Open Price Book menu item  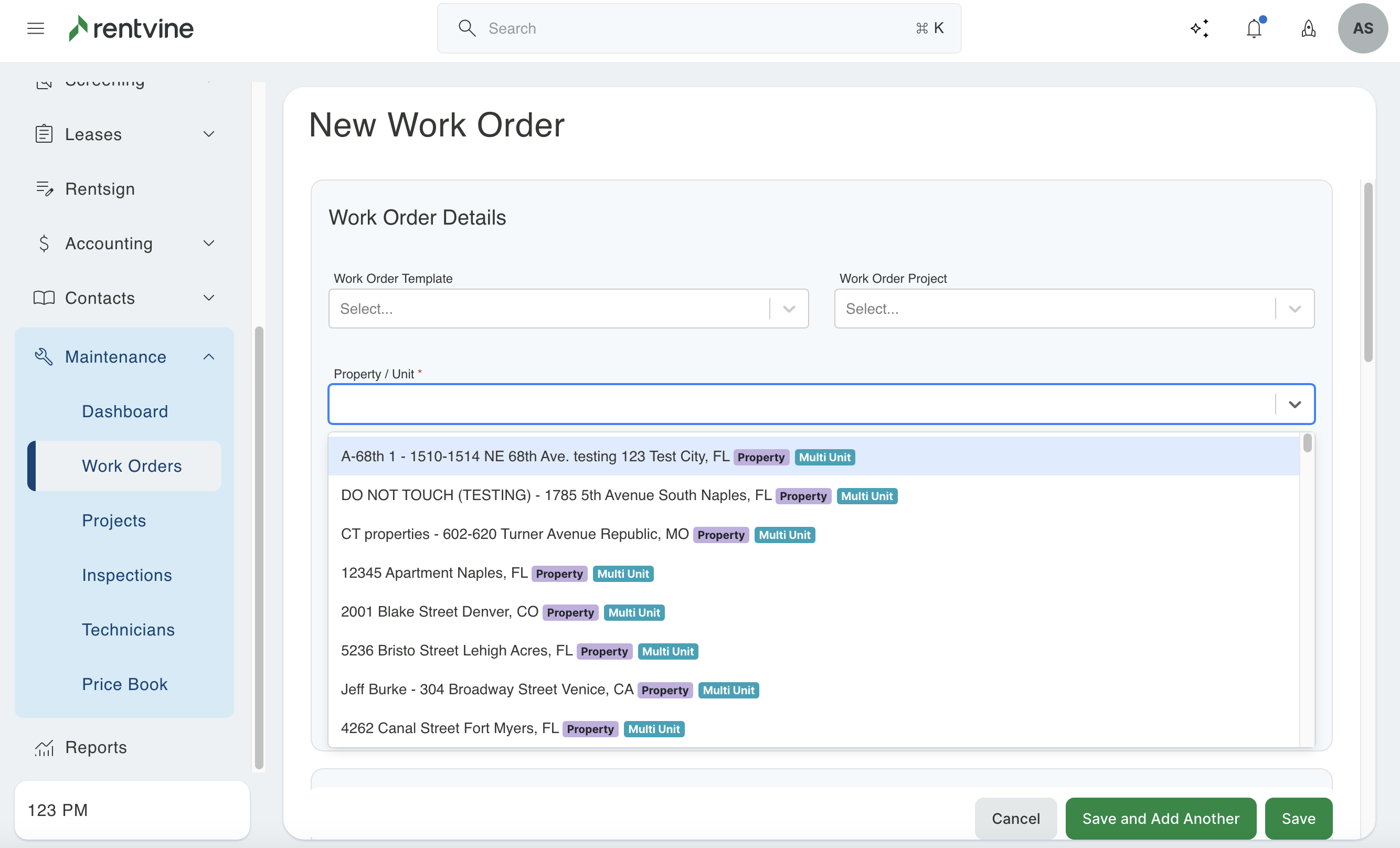coord(124,684)
